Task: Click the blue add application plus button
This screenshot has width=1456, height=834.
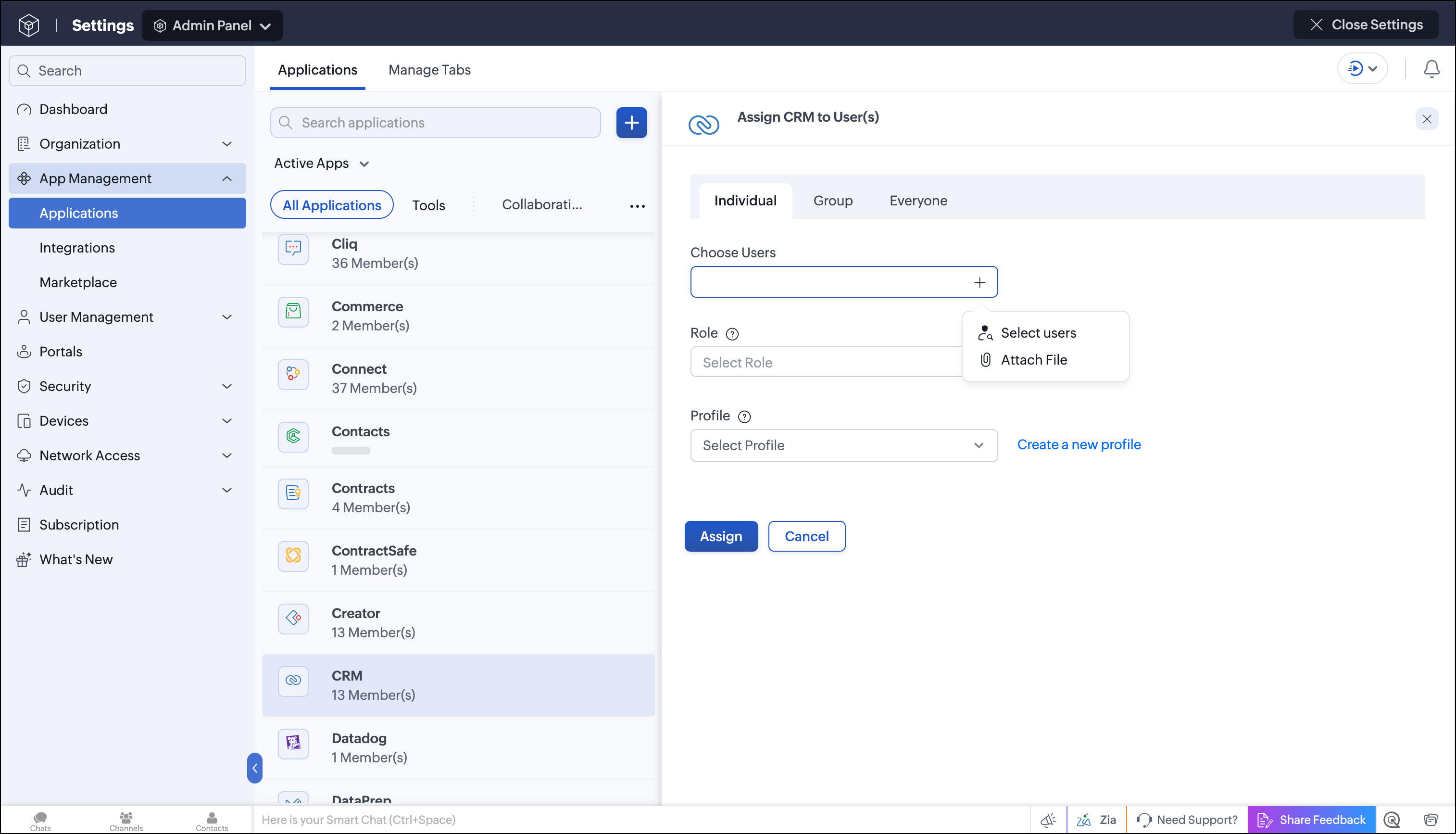Action: pos(631,123)
